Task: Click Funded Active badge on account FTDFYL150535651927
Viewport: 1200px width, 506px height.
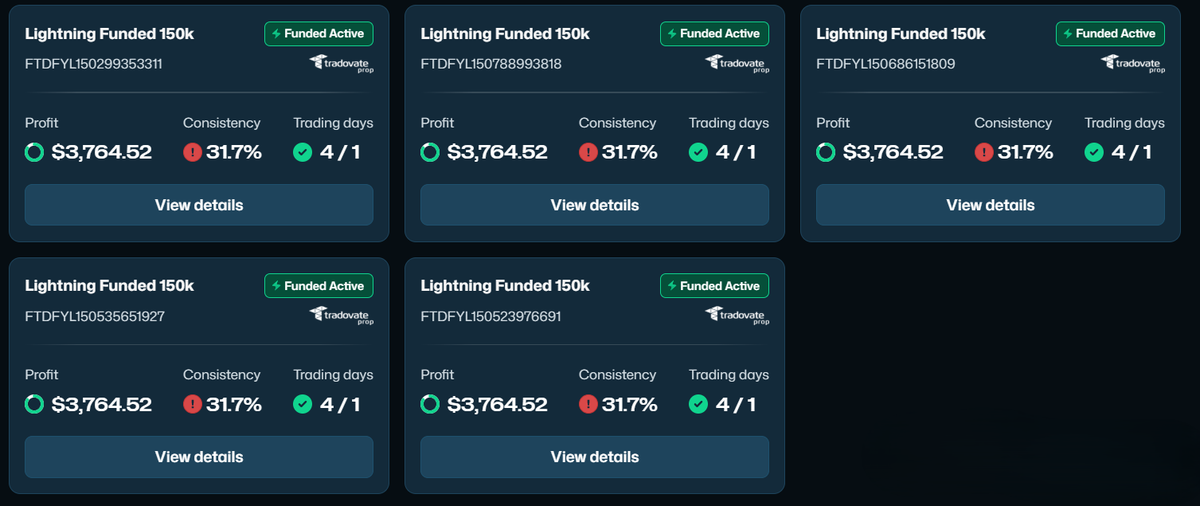Action: coord(319,285)
